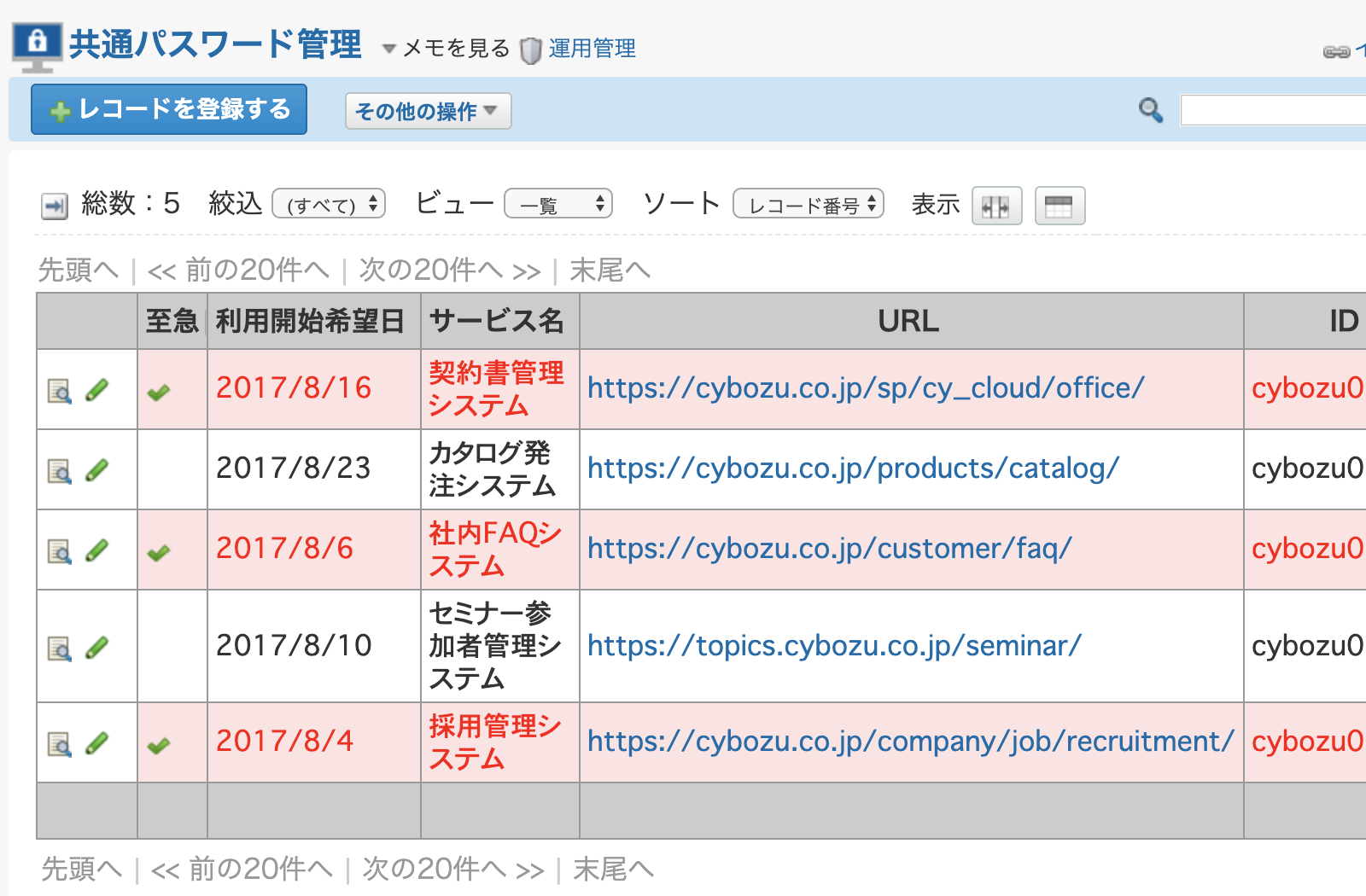
Task: Expand the メモを見る disclosure triangle
Action: pyautogui.click(x=388, y=49)
